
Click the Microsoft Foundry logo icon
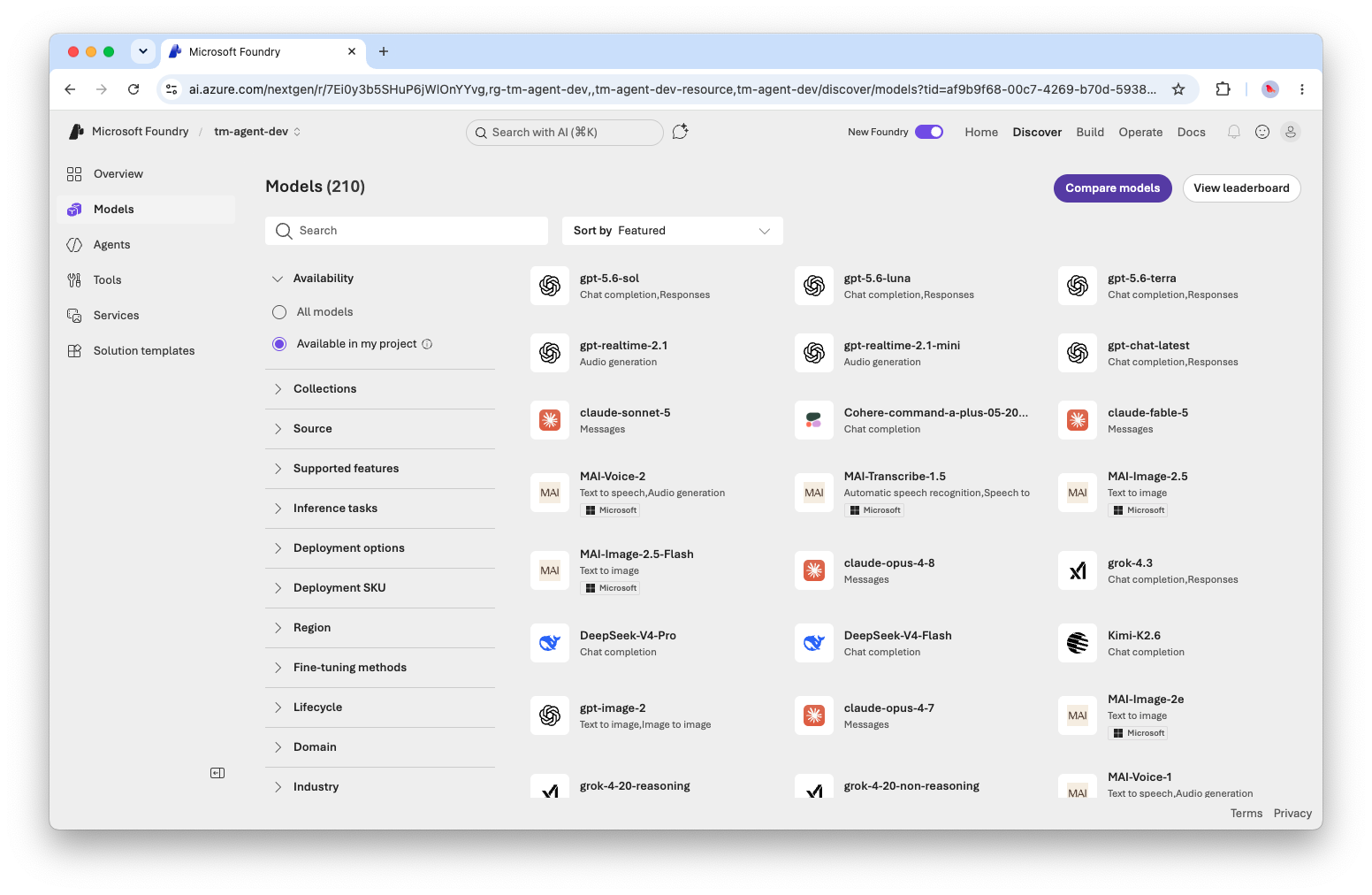click(77, 132)
